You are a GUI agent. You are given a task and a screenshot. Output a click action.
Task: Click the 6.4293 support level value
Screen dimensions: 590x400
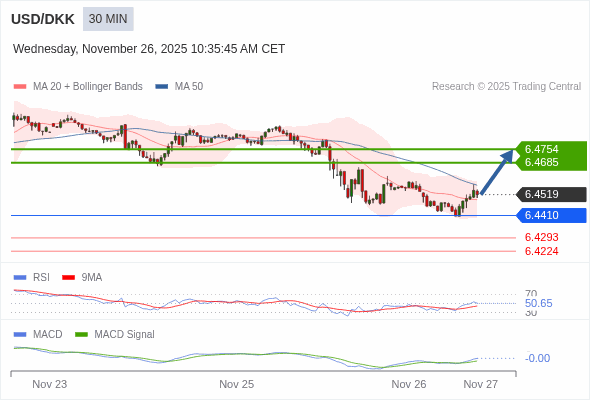pos(541,237)
